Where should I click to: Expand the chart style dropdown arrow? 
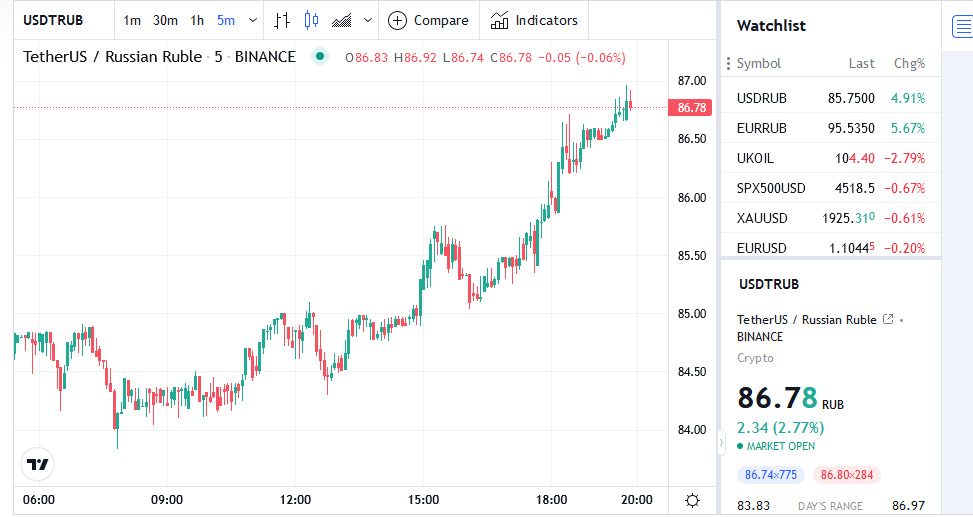point(368,20)
